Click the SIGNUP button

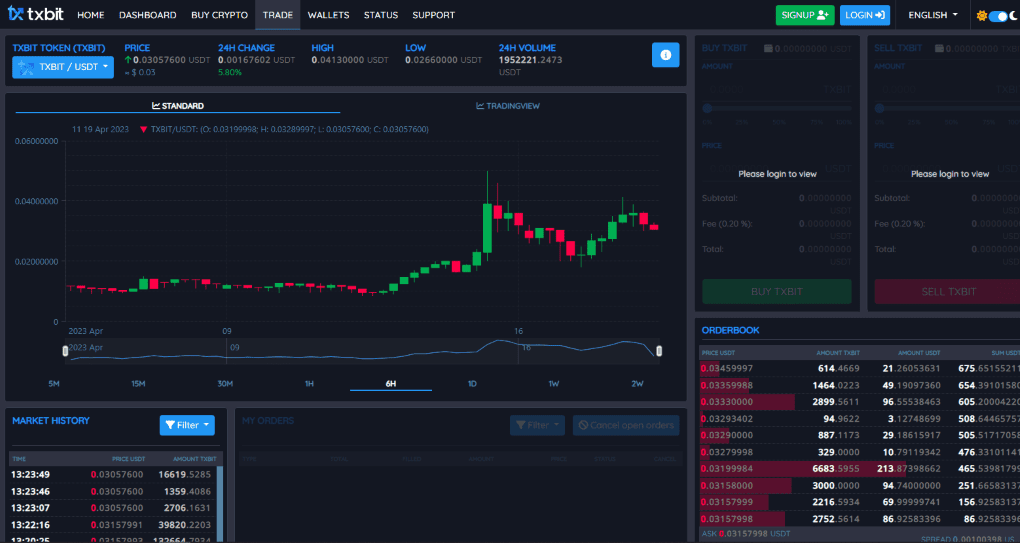pyautogui.click(x=805, y=15)
